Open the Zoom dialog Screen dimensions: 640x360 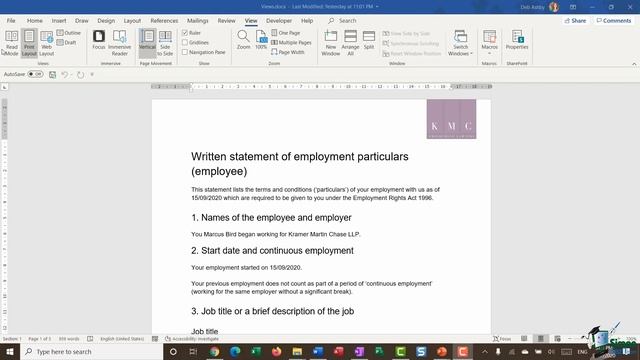click(243, 40)
